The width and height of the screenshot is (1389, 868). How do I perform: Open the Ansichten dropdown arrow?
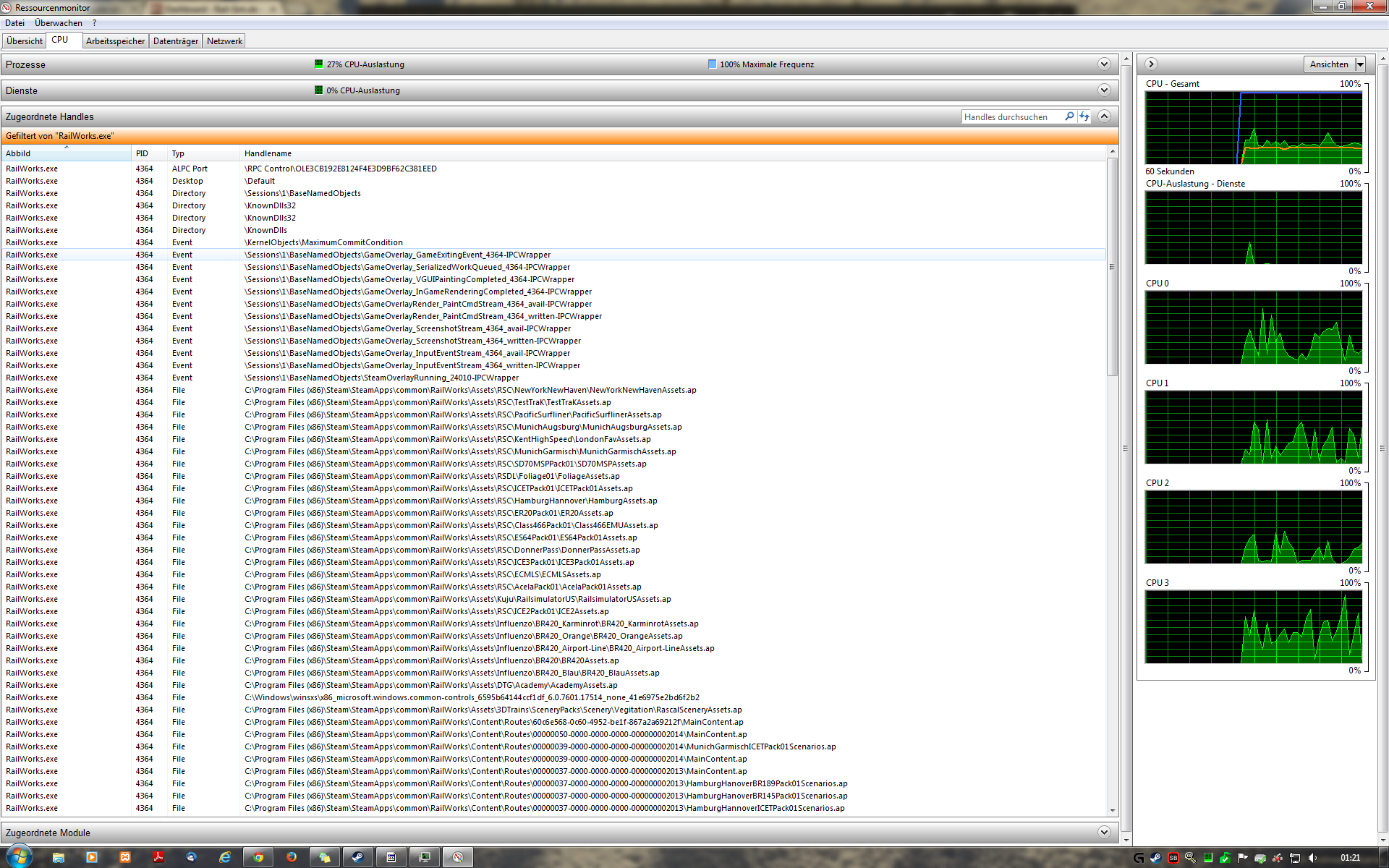(1360, 64)
